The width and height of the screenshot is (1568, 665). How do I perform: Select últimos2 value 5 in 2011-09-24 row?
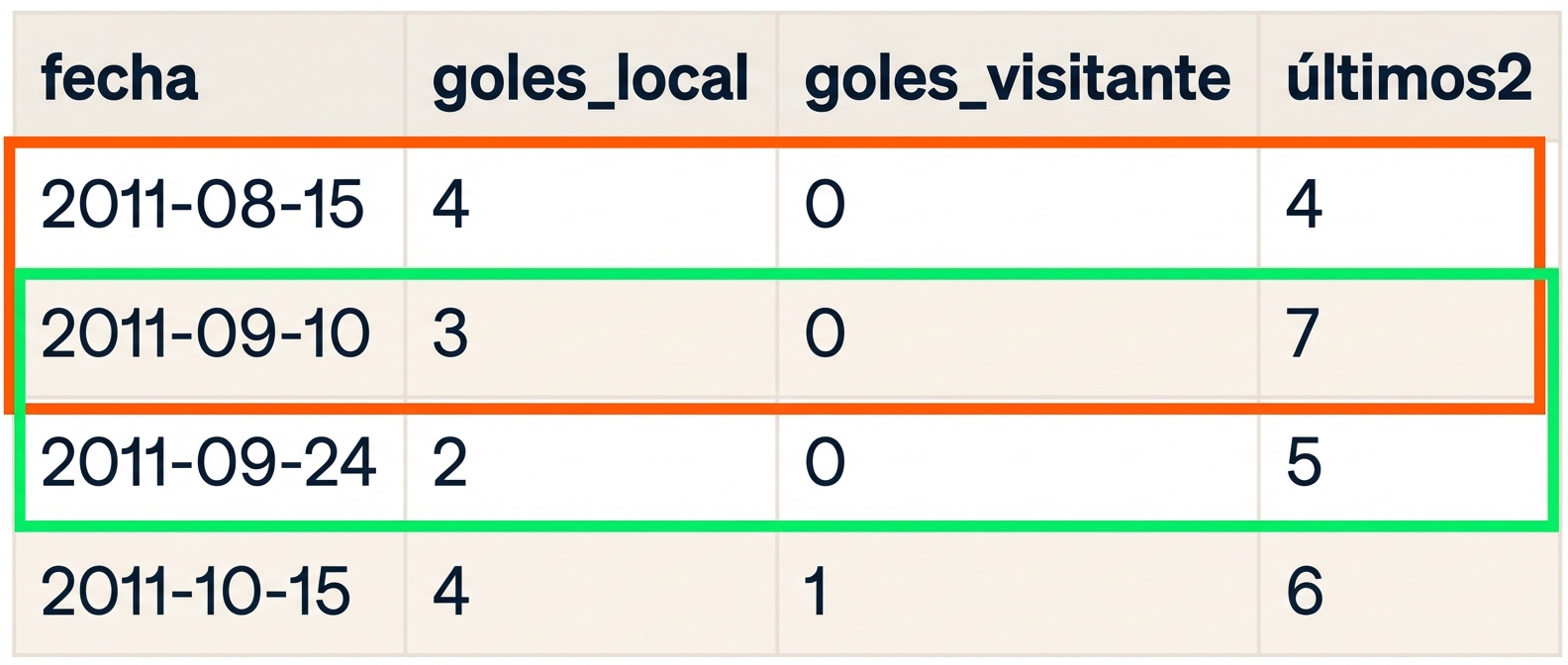pos(1304,462)
